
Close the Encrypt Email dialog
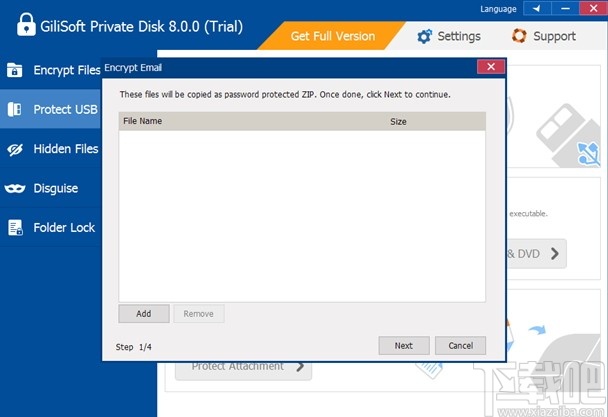[x=491, y=67]
